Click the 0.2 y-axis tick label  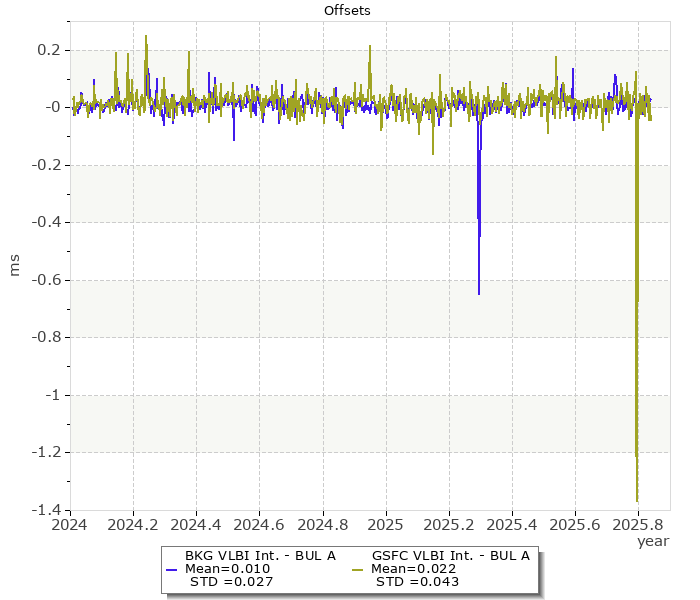50,50
